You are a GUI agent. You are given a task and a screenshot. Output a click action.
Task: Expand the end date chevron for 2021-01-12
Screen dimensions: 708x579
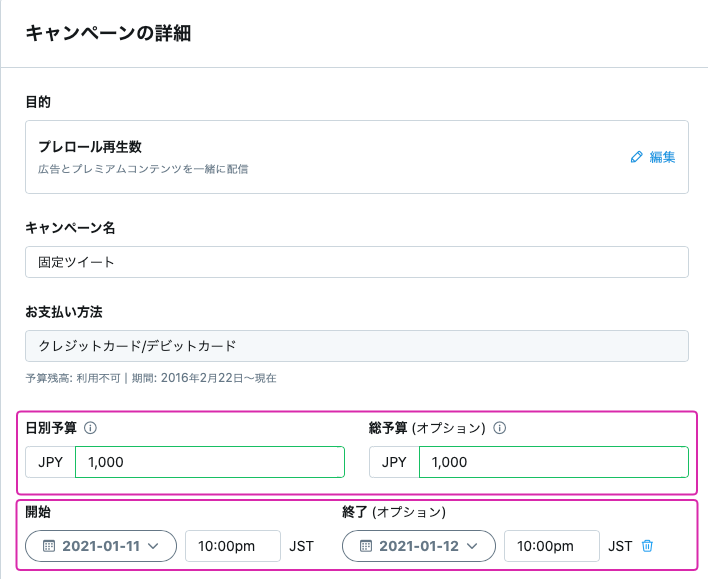click(x=472, y=546)
